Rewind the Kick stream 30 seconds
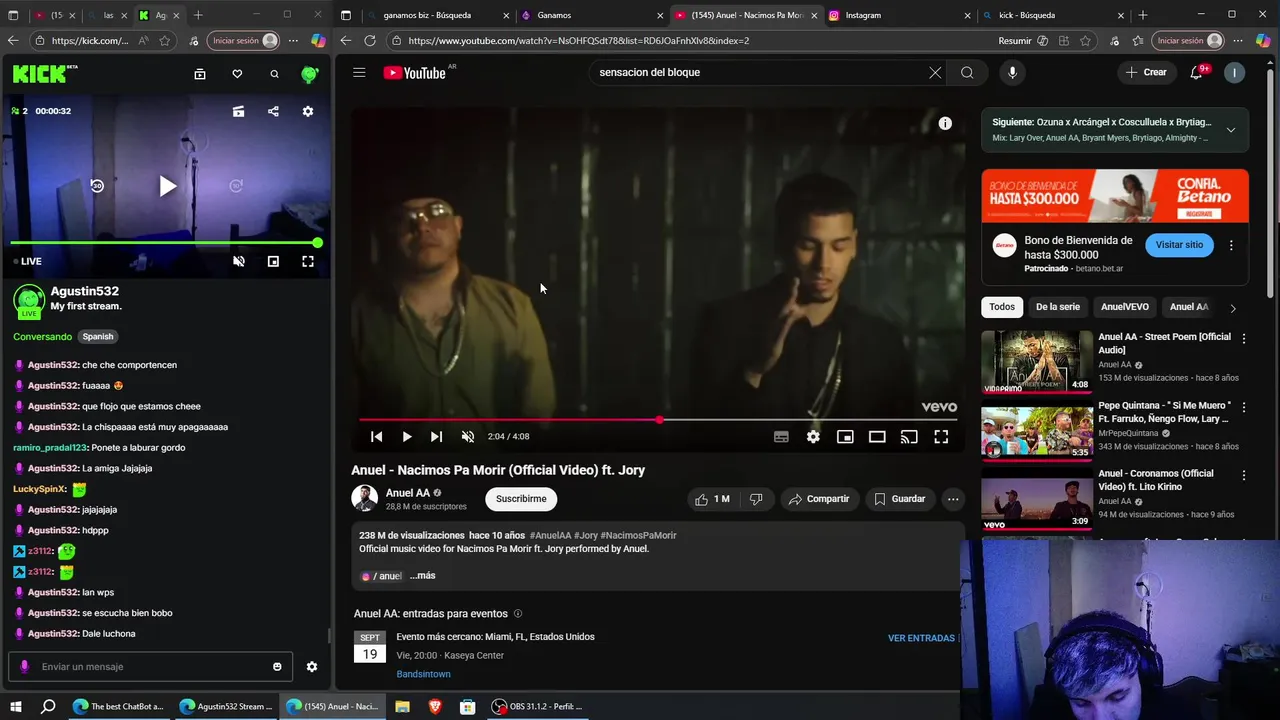This screenshot has height=720, width=1280. 97,186
